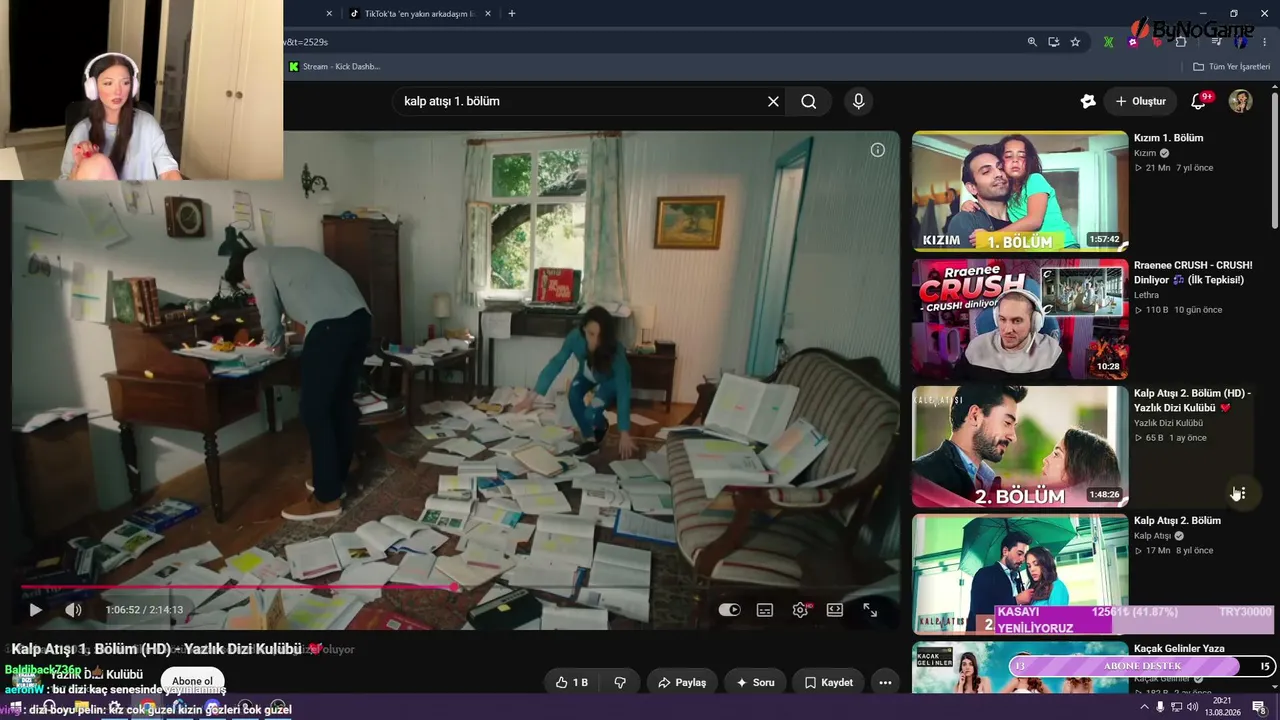This screenshot has height=720, width=1280.
Task: Click the YouTube search magnifier button
Action: [809, 101]
